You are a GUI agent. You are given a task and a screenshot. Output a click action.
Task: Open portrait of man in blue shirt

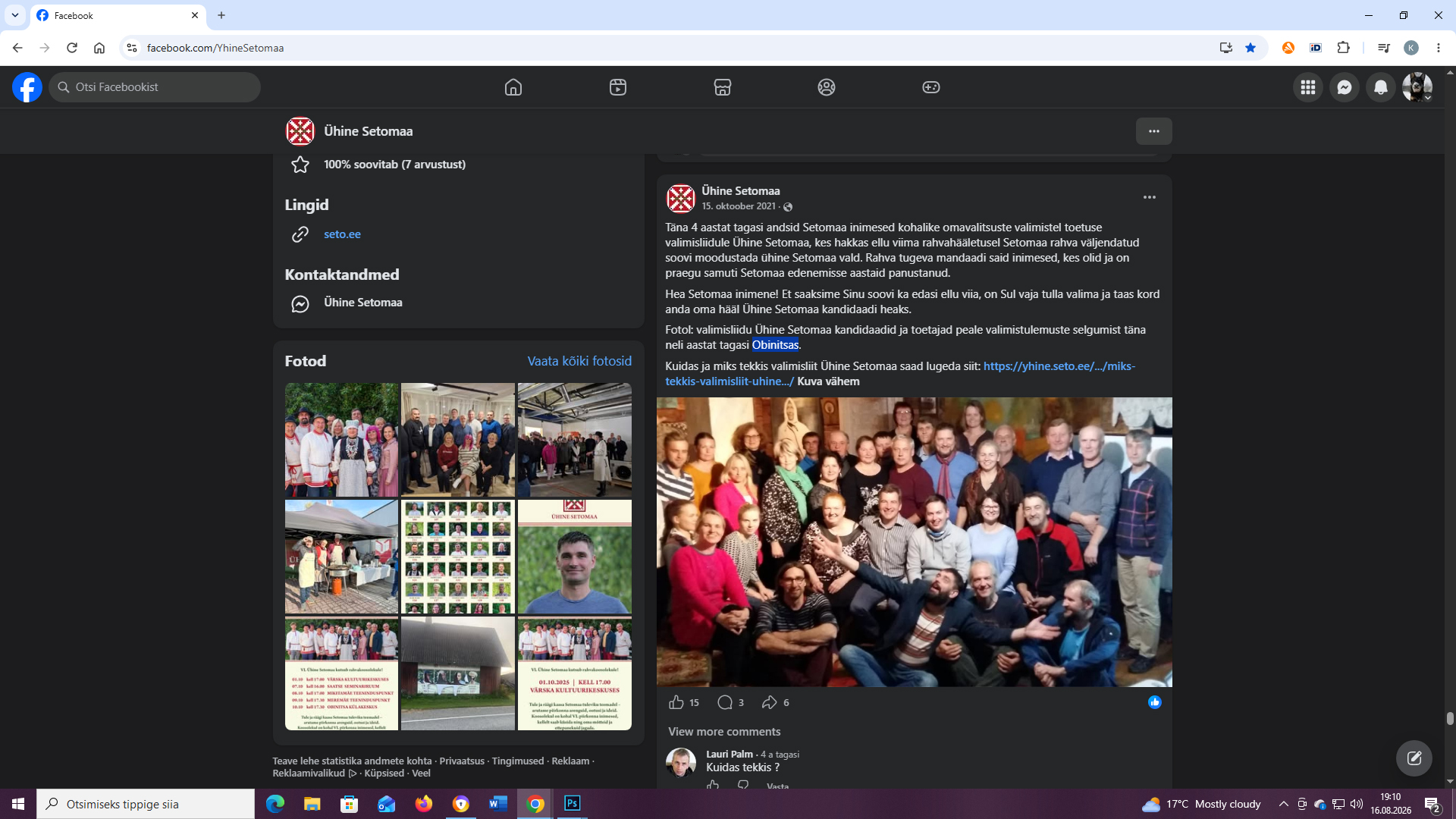pos(575,557)
